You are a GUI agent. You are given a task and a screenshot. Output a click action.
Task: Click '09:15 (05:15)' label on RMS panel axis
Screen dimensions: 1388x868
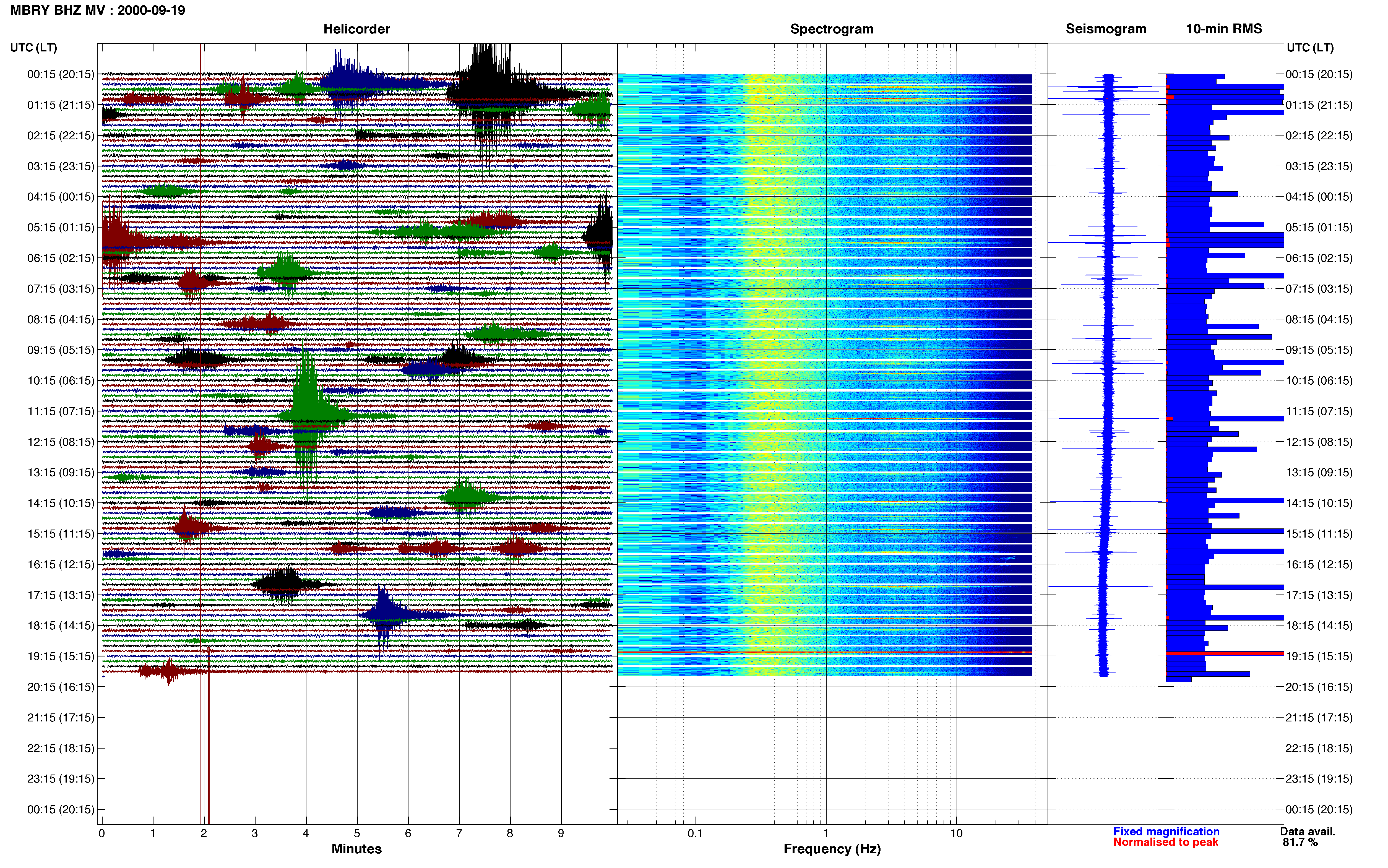pyautogui.click(x=1319, y=350)
